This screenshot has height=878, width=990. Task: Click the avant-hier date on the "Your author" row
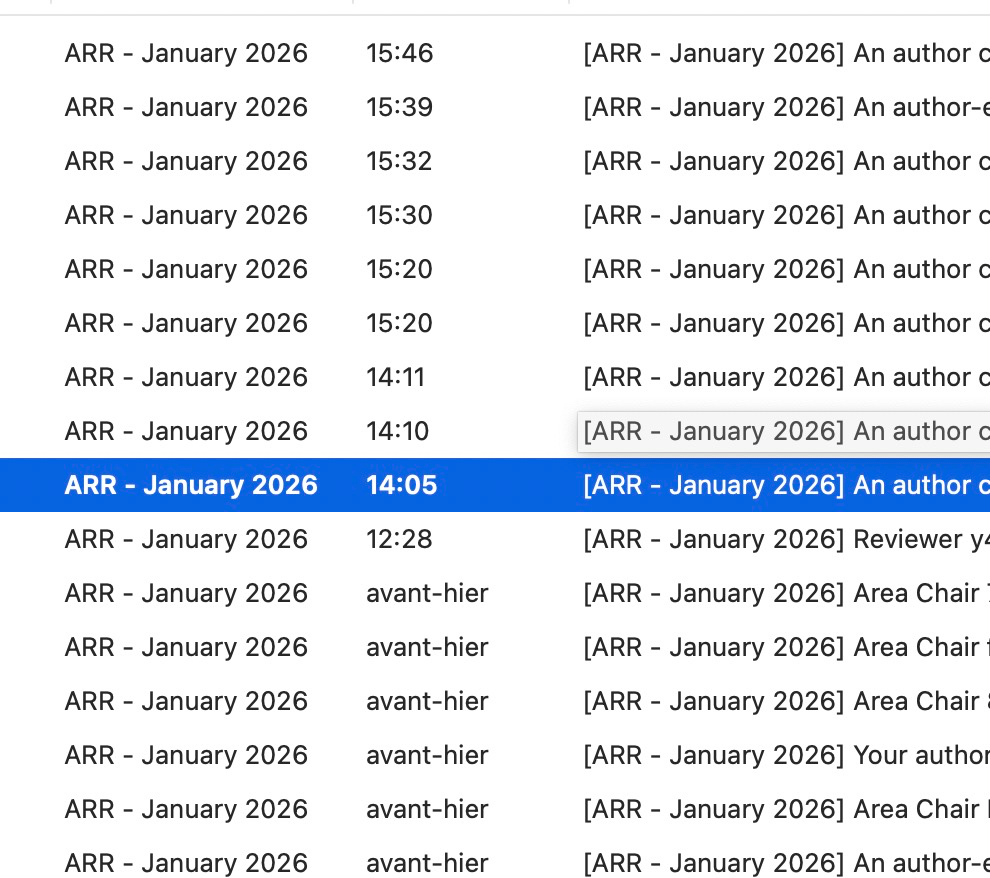(x=427, y=755)
